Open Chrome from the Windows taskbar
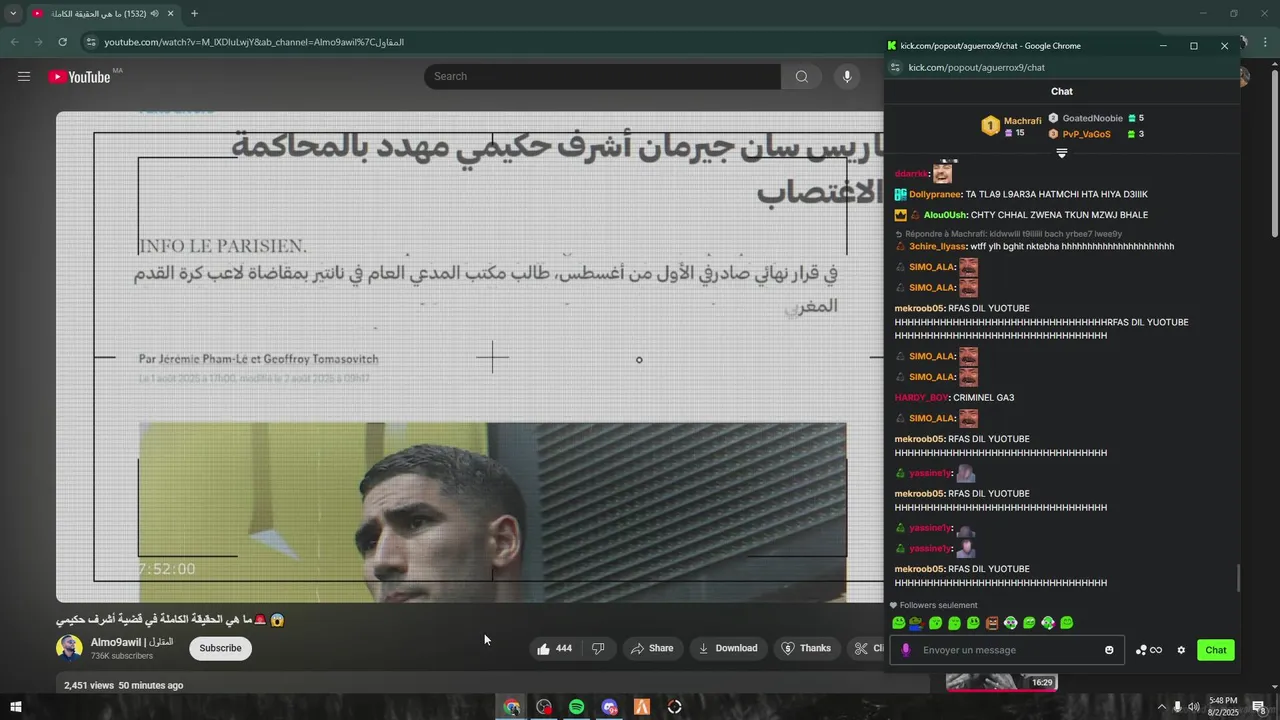The image size is (1280, 720). tap(512, 707)
